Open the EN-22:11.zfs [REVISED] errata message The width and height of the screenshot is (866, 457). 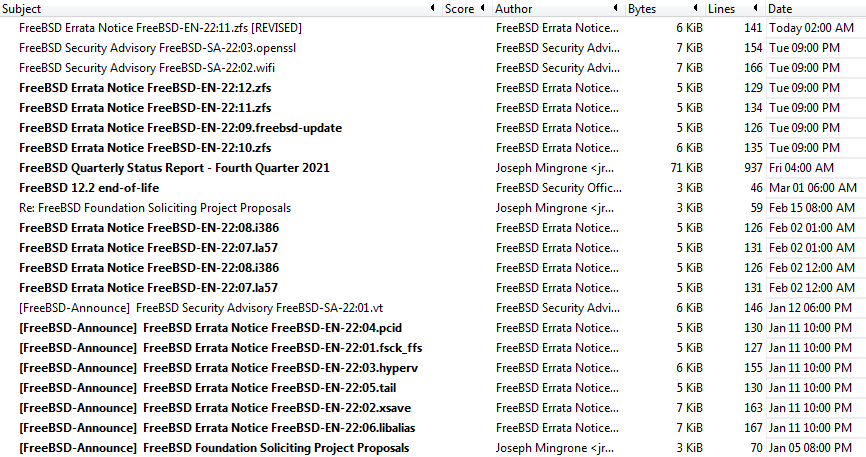(160, 28)
